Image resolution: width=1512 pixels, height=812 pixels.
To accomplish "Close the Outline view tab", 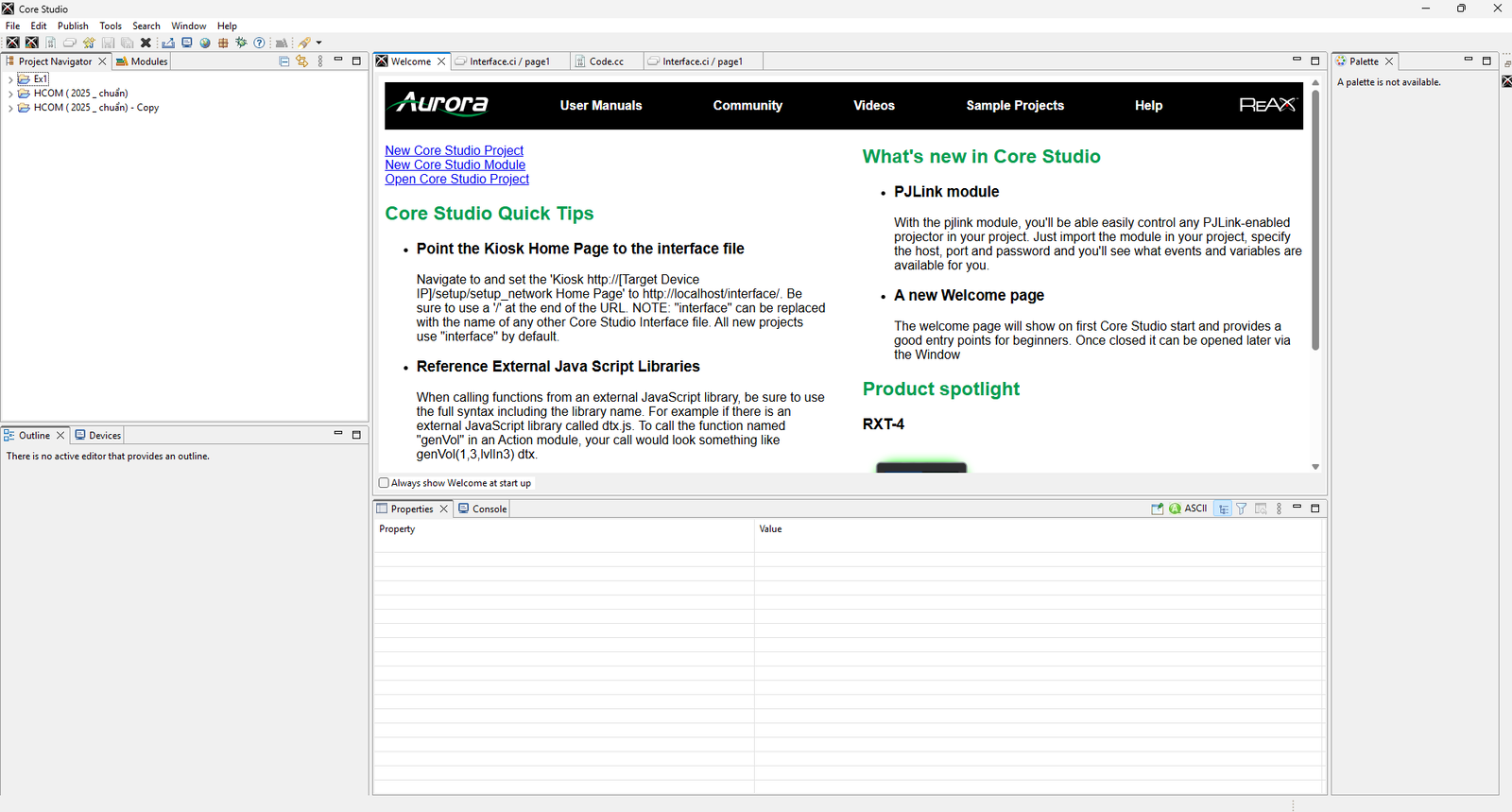I will pos(60,435).
